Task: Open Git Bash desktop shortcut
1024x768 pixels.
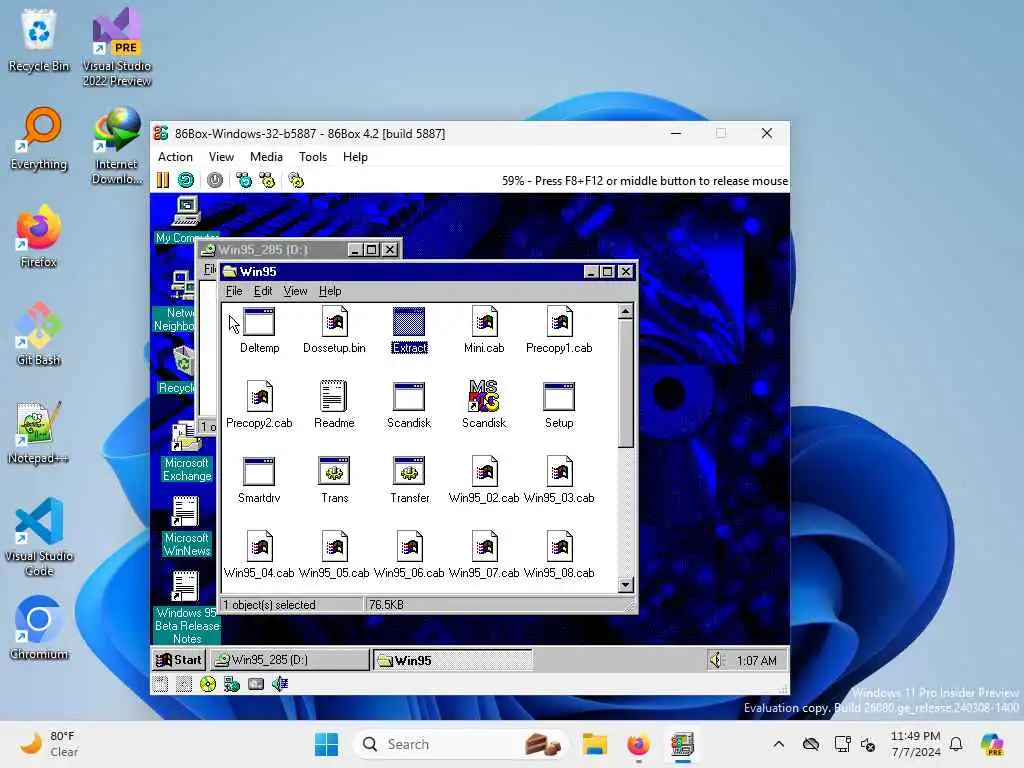Action: click(x=39, y=334)
